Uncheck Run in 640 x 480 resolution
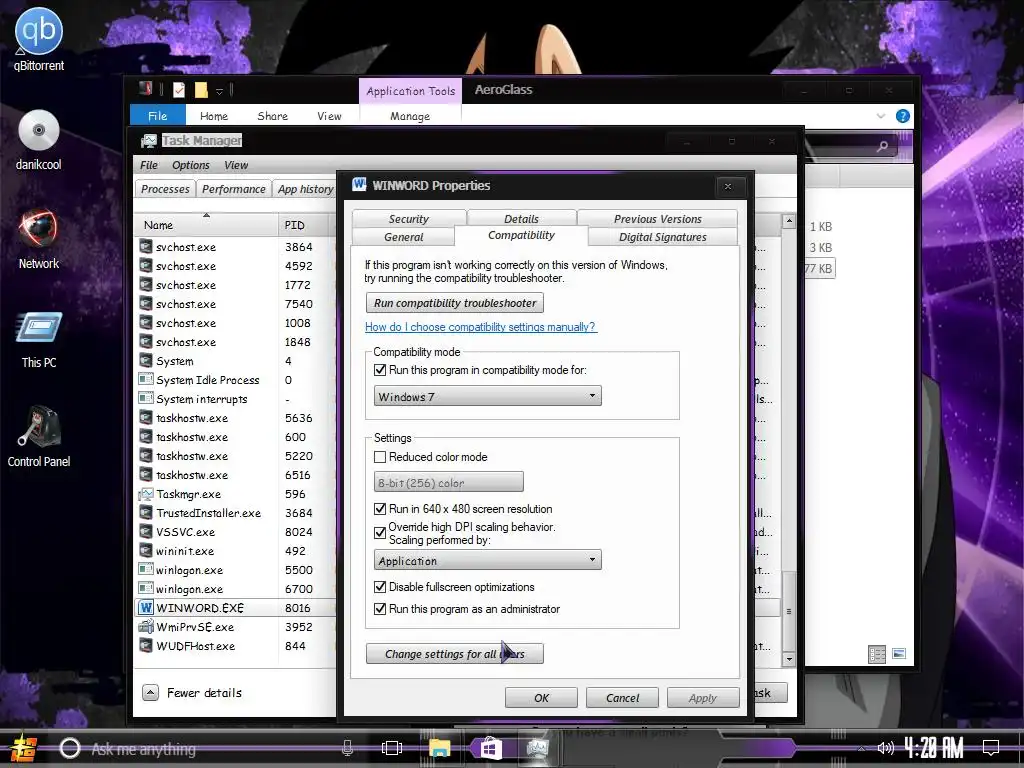The image size is (1024, 768). (380, 509)
